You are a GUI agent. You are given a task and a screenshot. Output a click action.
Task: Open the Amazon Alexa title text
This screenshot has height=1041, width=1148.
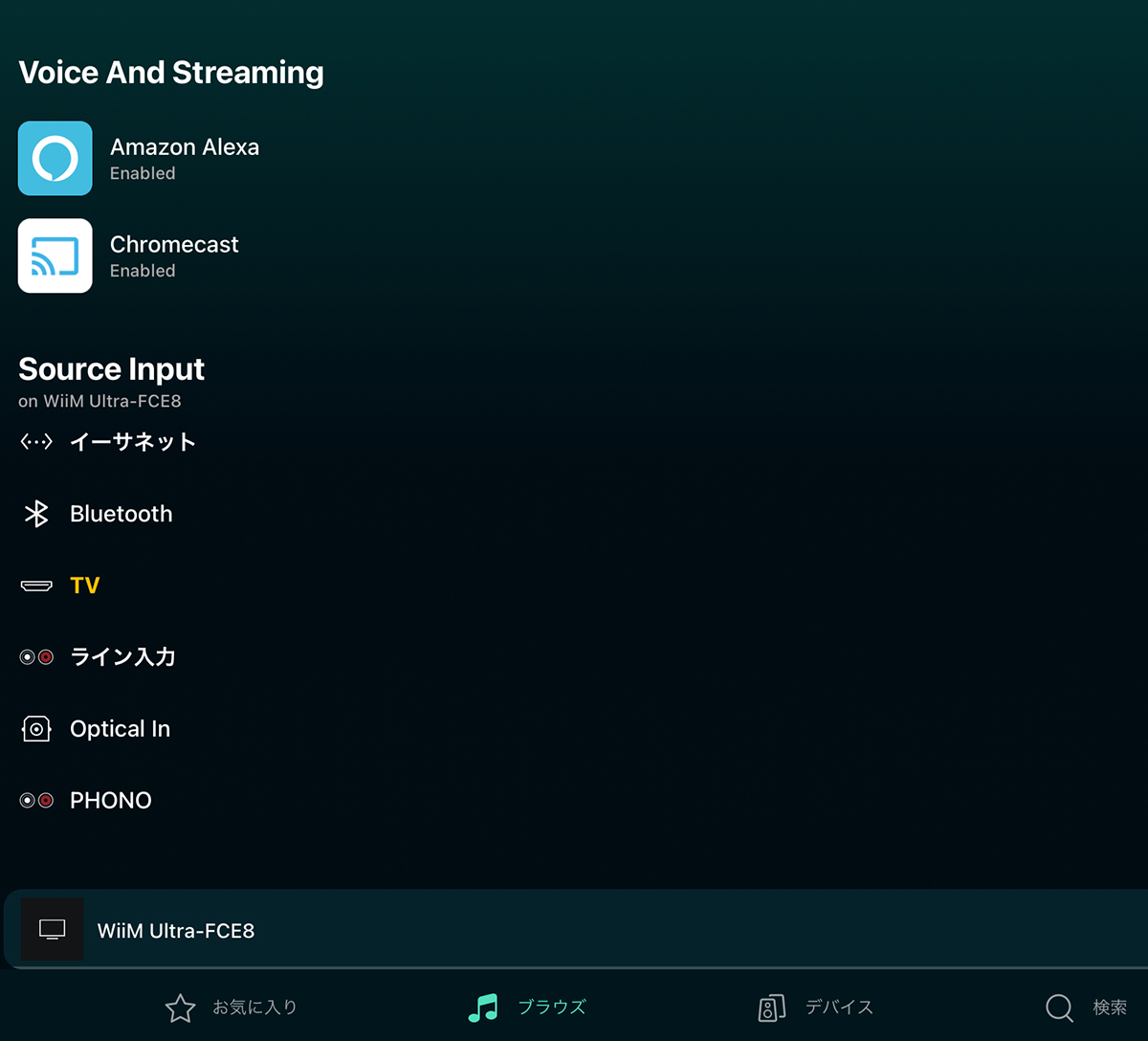click(x=185, y=147)
